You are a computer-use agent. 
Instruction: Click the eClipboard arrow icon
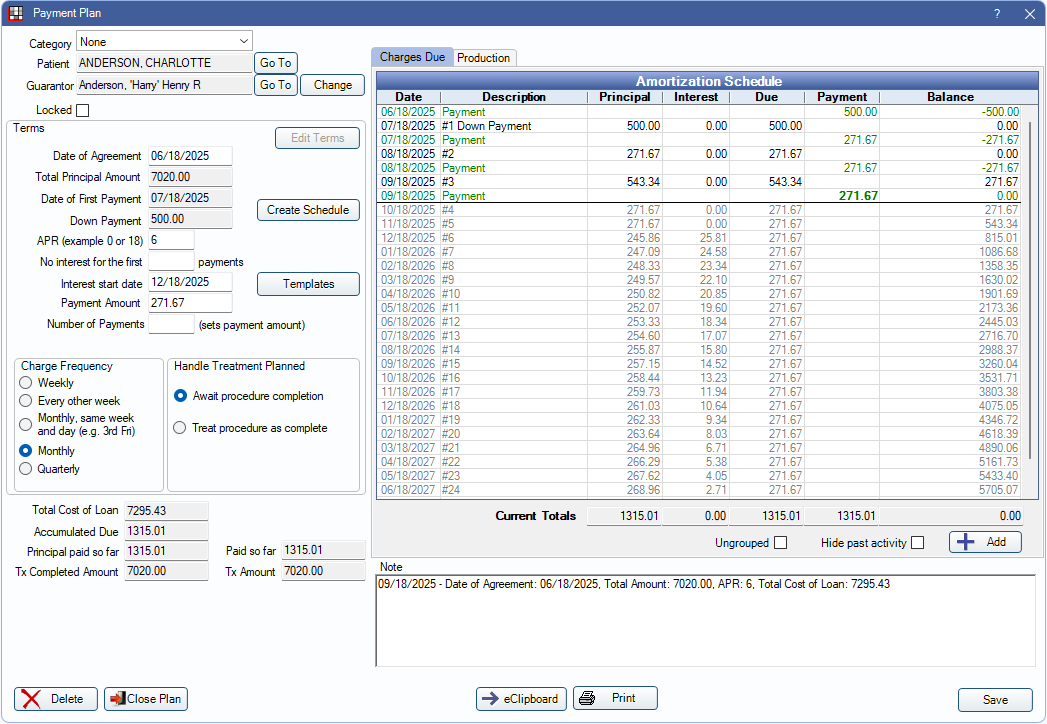tap(490, 699)
